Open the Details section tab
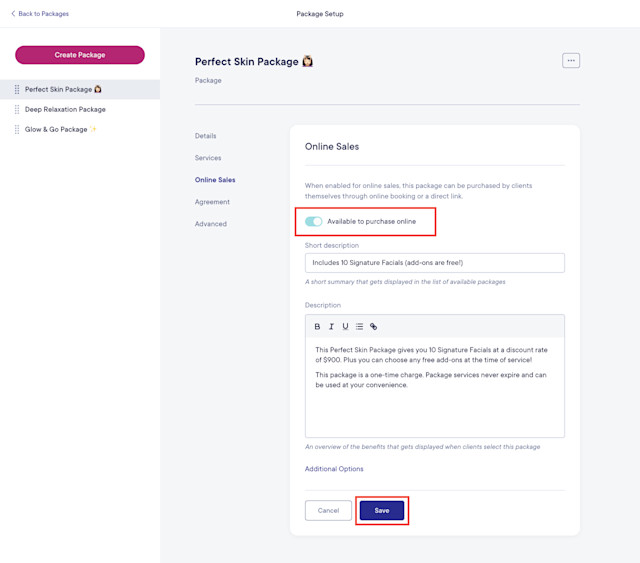Screen dimensions: 640x563 click(x=205, y=136)
